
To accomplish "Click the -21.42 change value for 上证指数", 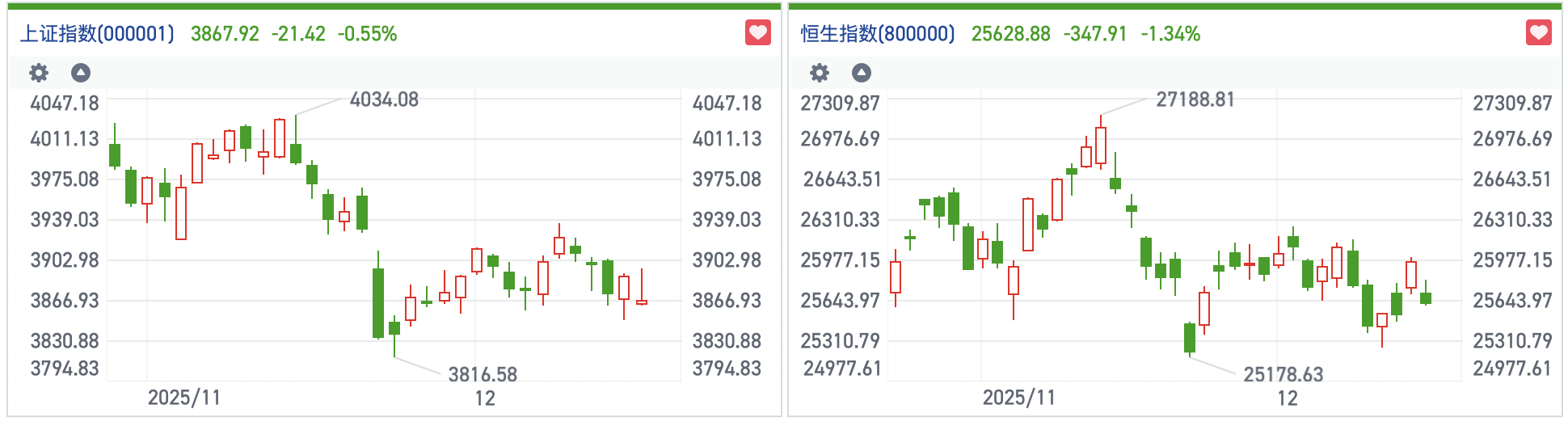I will [298, 34].
